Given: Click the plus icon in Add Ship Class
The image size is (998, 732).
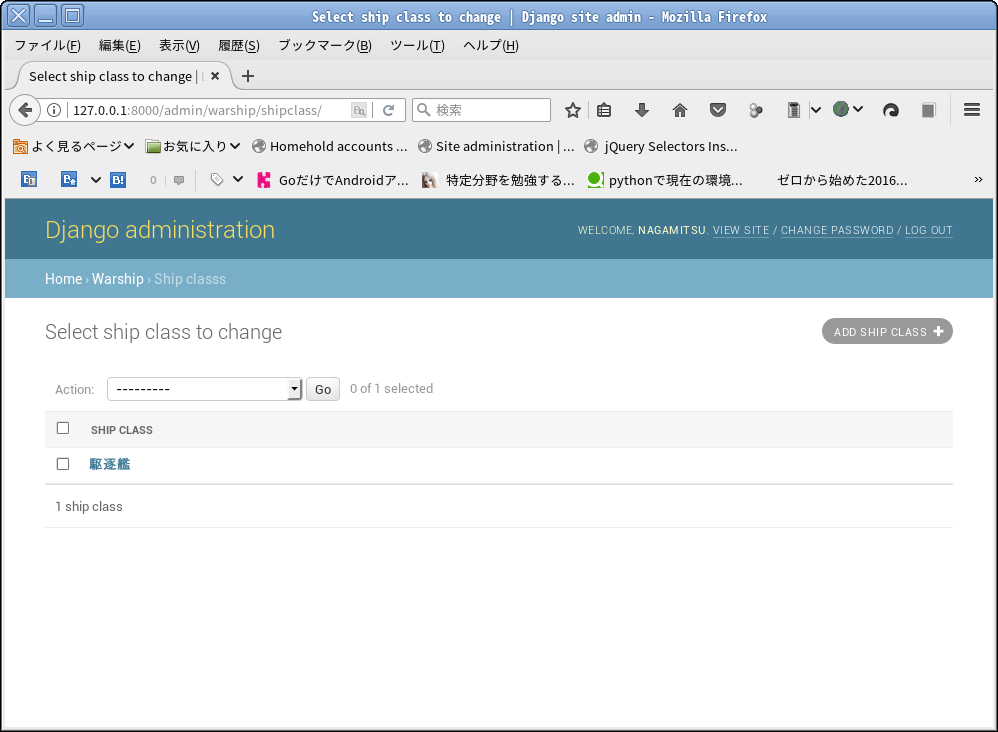Looking at the screenshot, I should pos(938,331).
